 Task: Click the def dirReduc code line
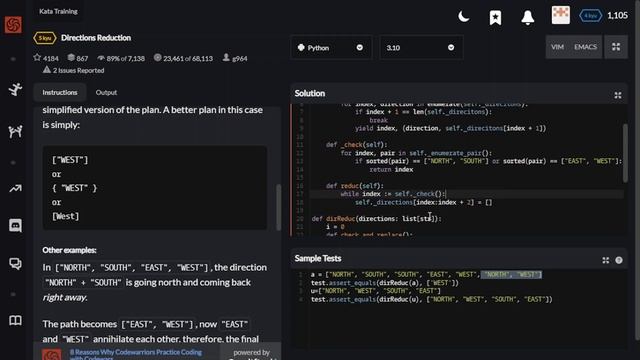tap(376, 219)
